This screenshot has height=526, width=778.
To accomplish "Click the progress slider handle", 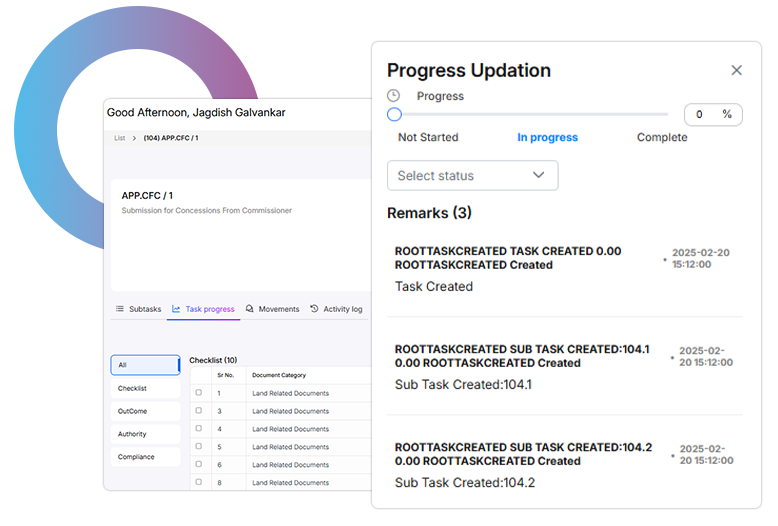I will [394, 114].
